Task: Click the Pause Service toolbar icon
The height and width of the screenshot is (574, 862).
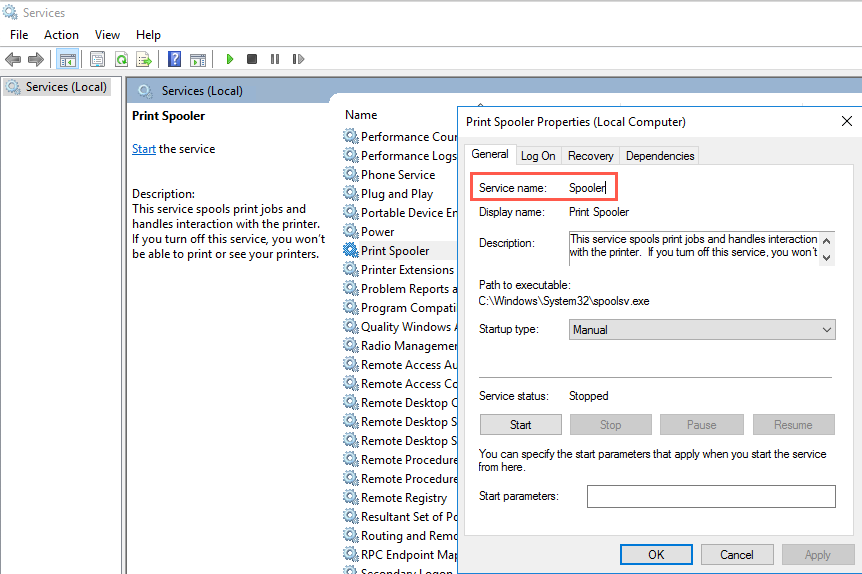Action: [x=275, y=59]
